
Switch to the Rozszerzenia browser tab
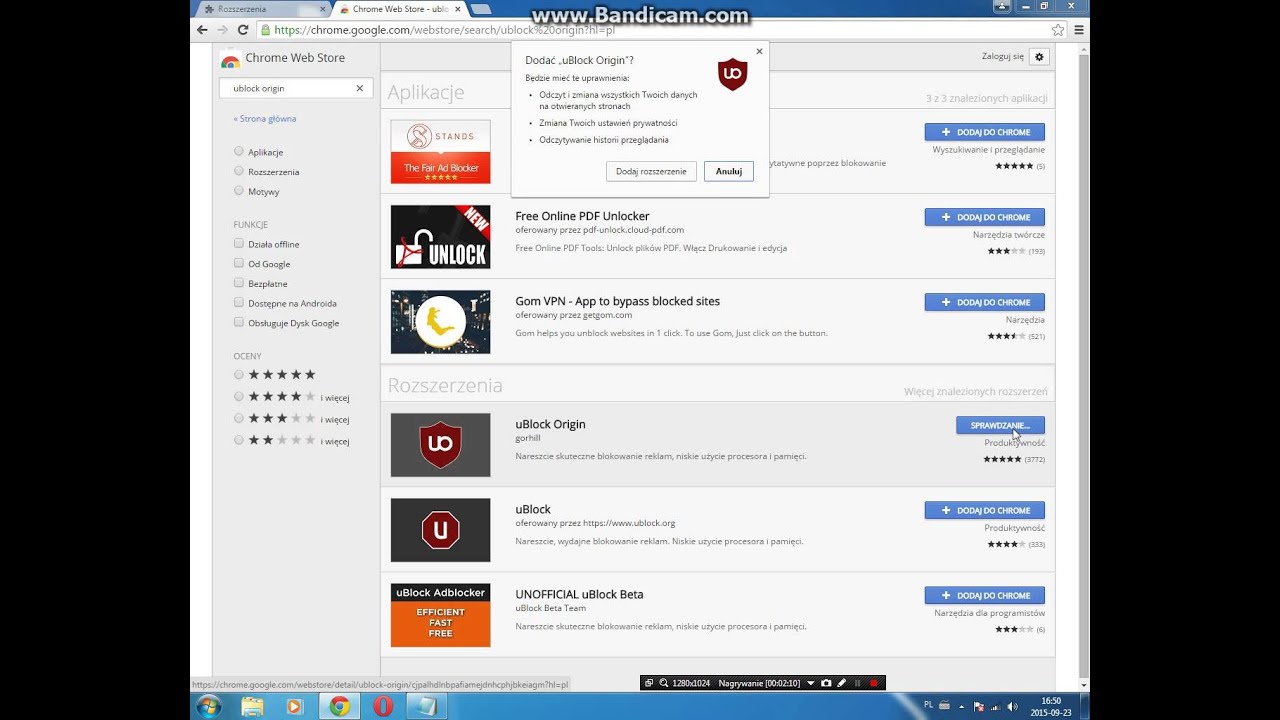[260, 9]
